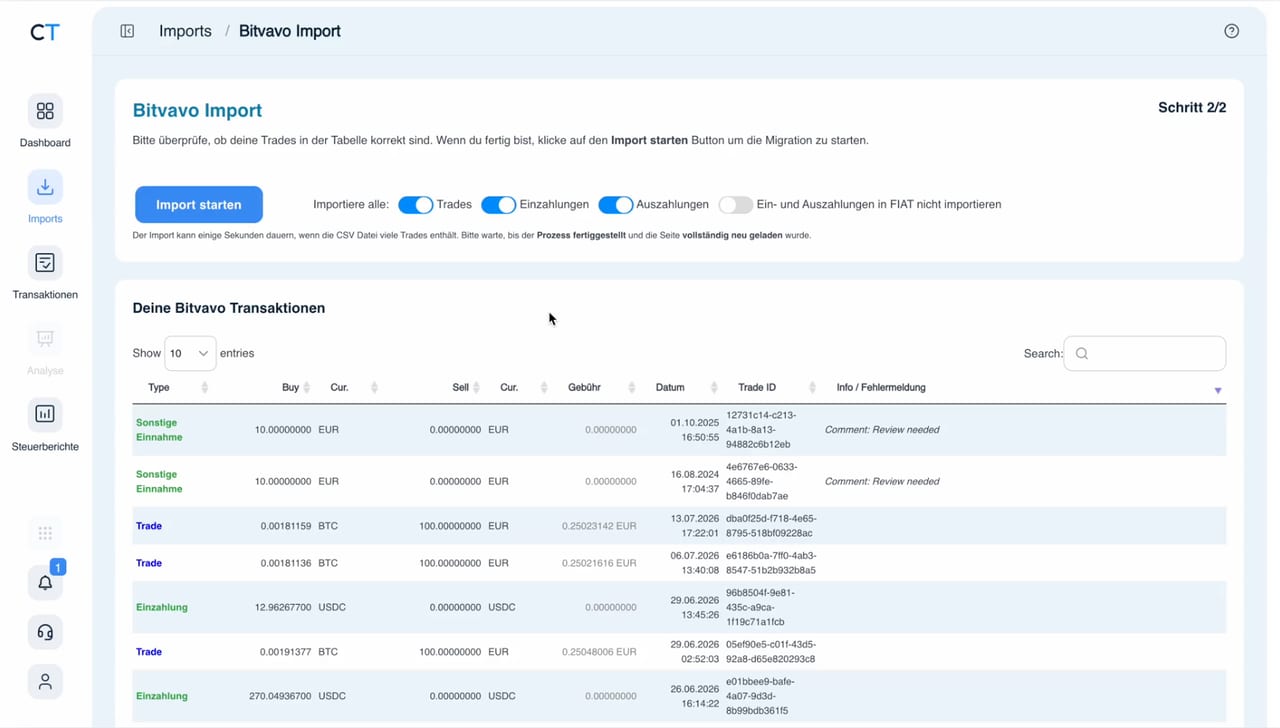Click the Deine Bitvavo Transaktionen heading

(229, 308)
